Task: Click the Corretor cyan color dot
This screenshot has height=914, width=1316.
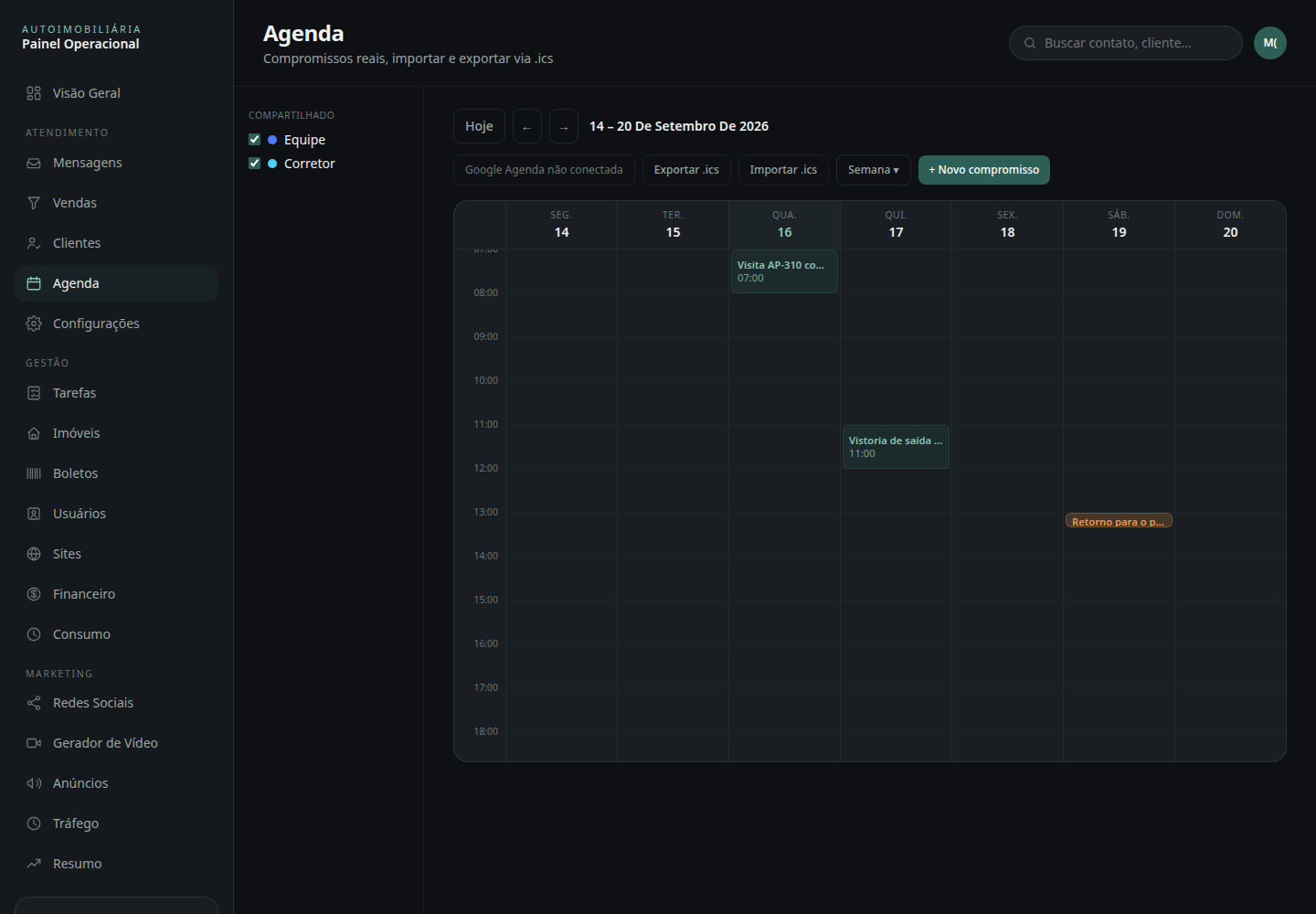Action: point(272,164)
